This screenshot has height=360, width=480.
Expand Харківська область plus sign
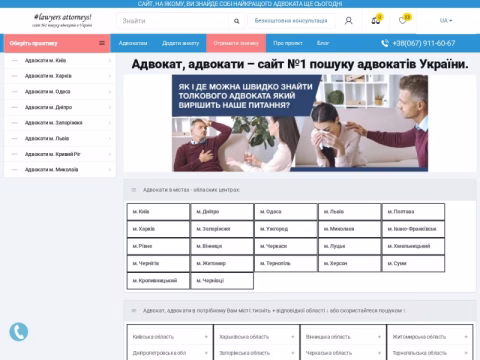coord(293,337)
